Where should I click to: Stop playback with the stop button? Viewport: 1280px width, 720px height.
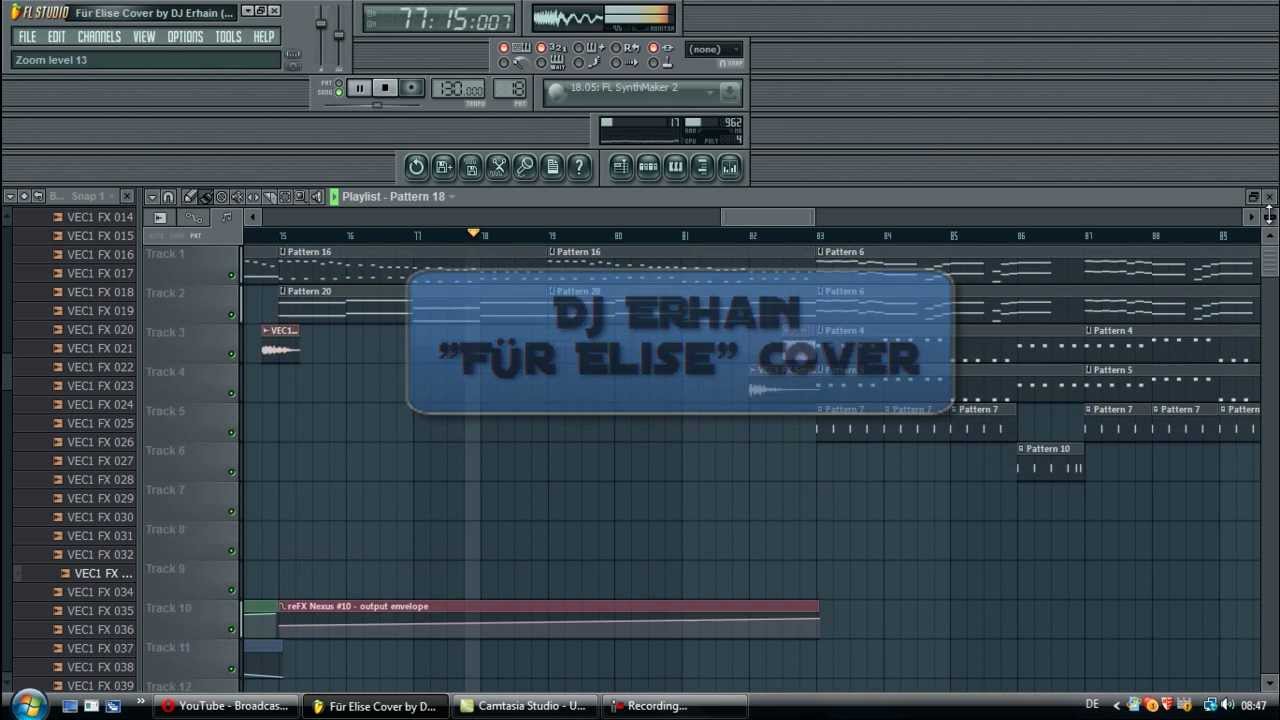pyautogui.click(x=385, y=88)
